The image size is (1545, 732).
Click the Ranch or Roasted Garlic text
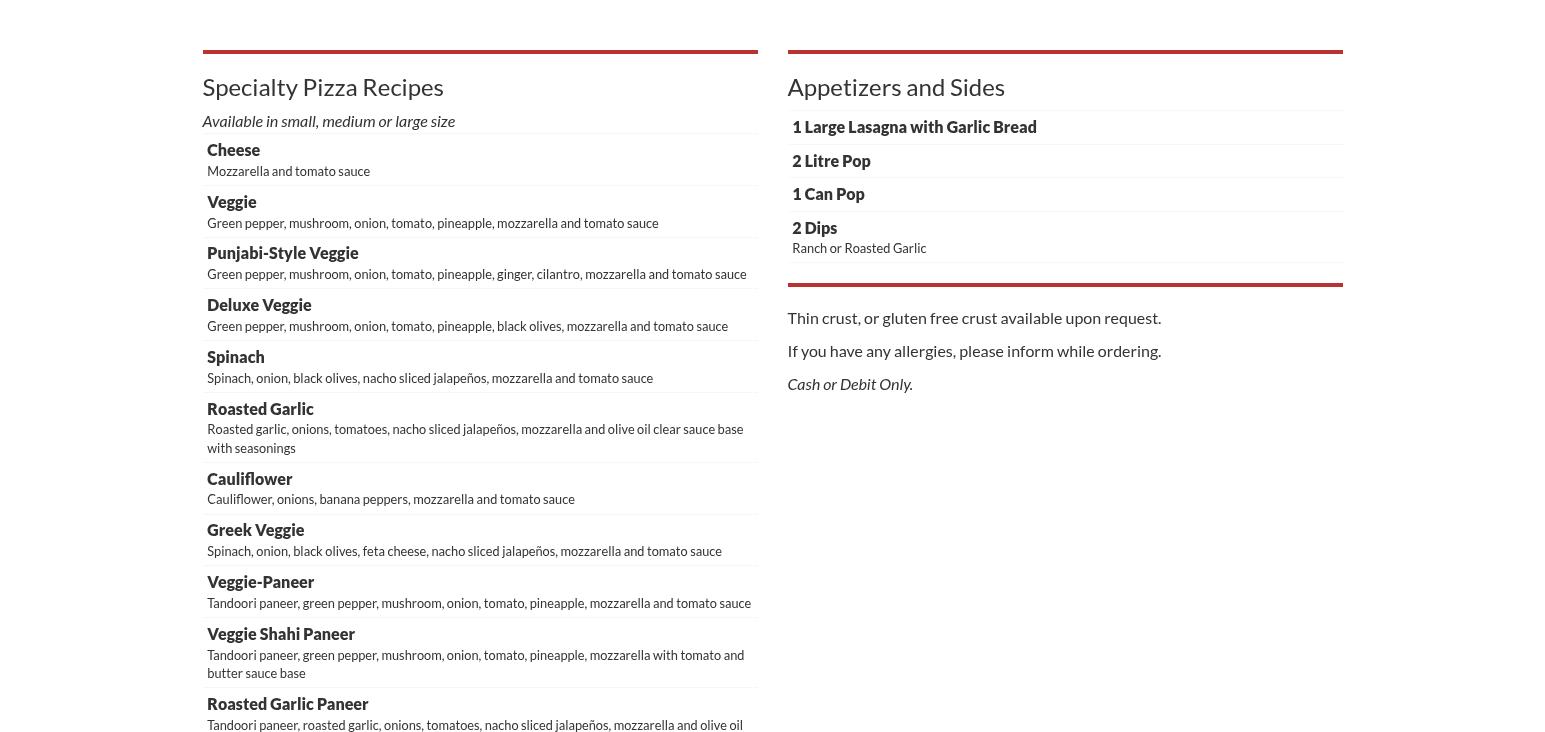pyautogui.click(x=858, y=248)
